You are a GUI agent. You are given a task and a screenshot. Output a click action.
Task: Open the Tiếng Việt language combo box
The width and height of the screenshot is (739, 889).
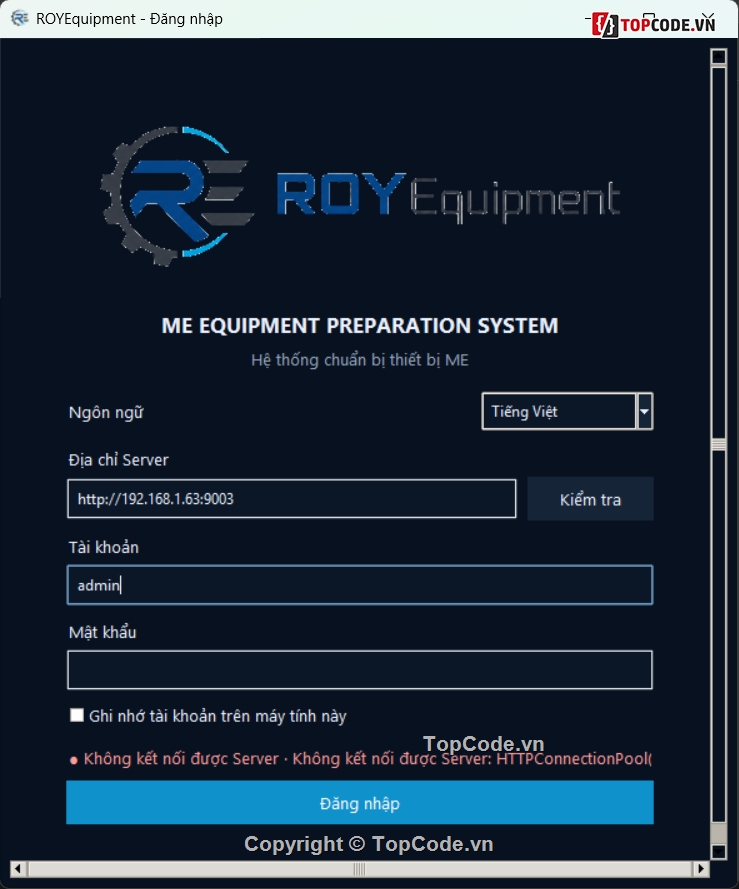tap(567, 411)
